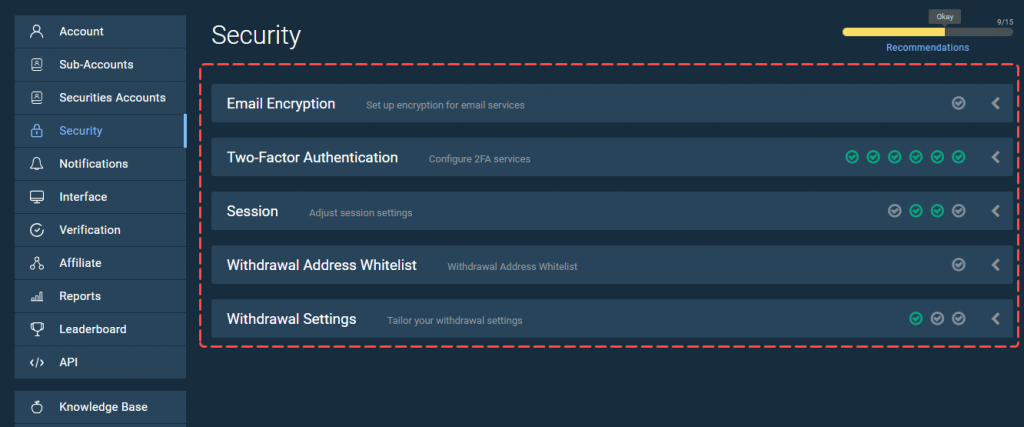Go to Securities Accounts page
Image resolution: width=1024 pixels, height=427 pixels.
pyautogui.click(x=100, y=98)
